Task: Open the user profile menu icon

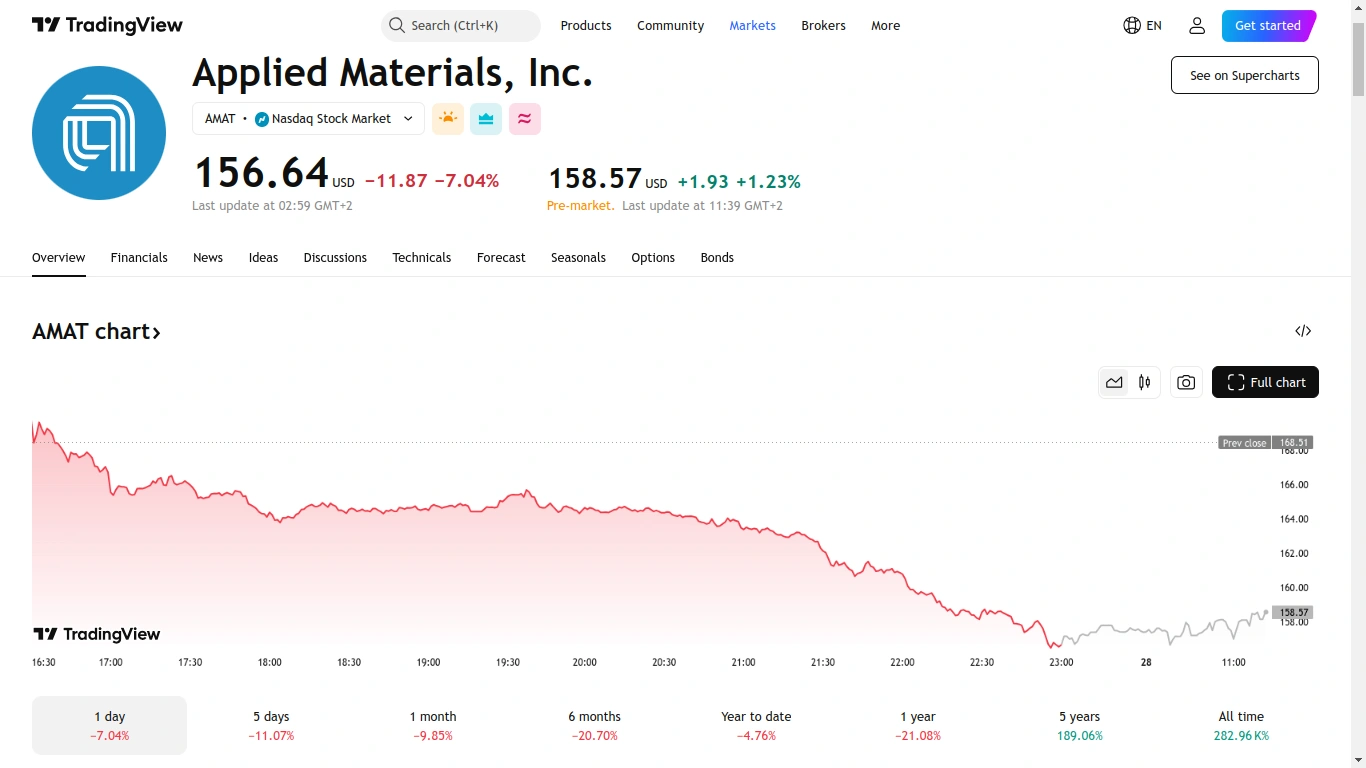Action: [1197, 26]
